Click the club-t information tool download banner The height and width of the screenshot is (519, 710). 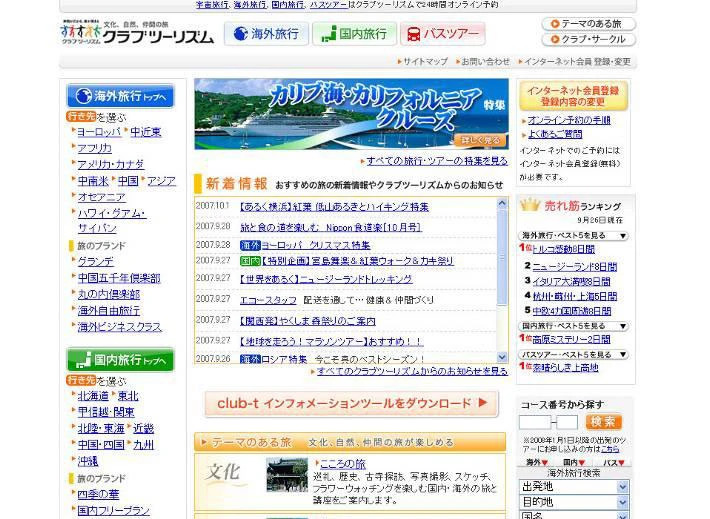click(x=350, y=404)
